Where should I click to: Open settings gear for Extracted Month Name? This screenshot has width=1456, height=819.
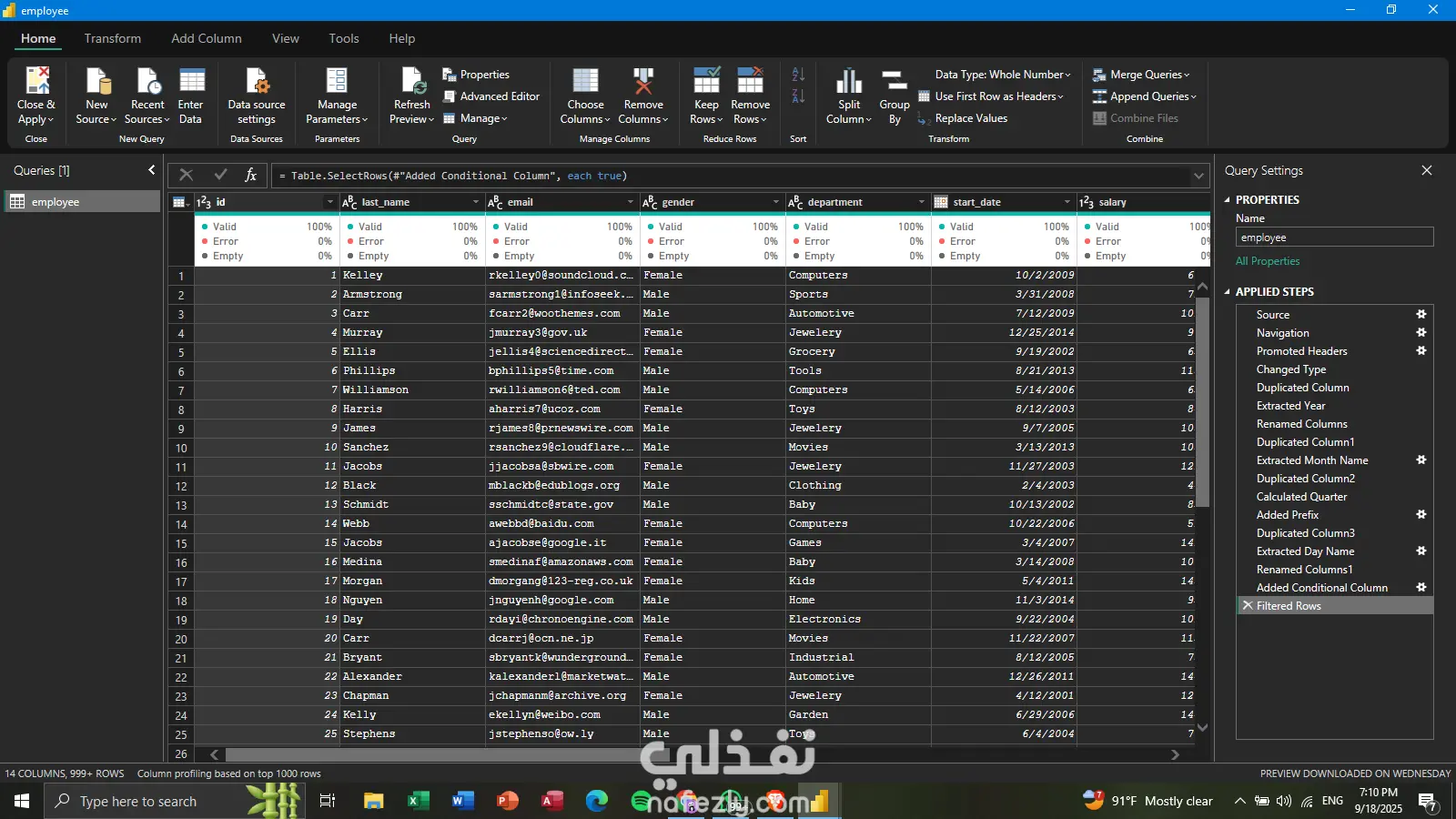[1421, 460]
